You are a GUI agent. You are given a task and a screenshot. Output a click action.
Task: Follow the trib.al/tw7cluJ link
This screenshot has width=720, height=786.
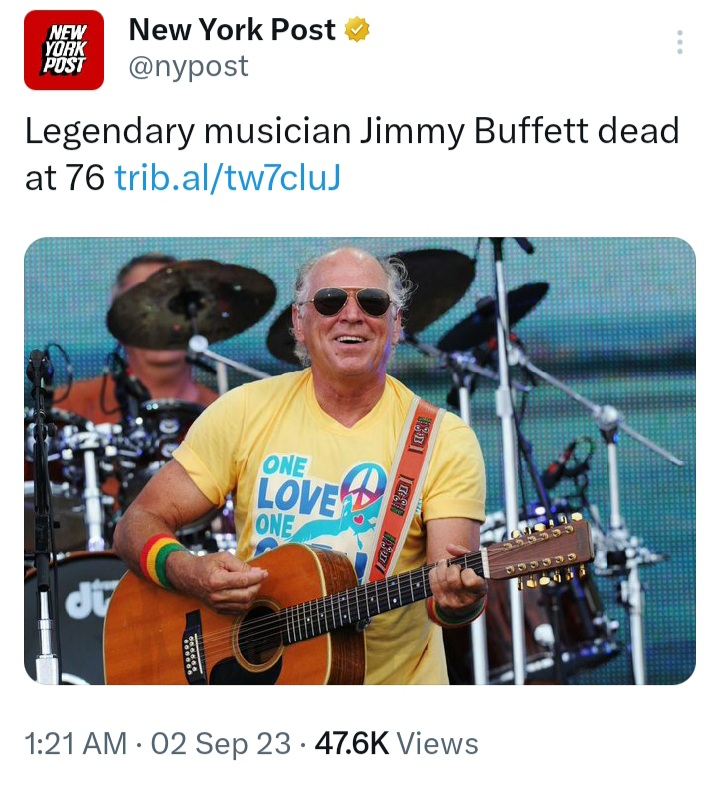[228, 177]
